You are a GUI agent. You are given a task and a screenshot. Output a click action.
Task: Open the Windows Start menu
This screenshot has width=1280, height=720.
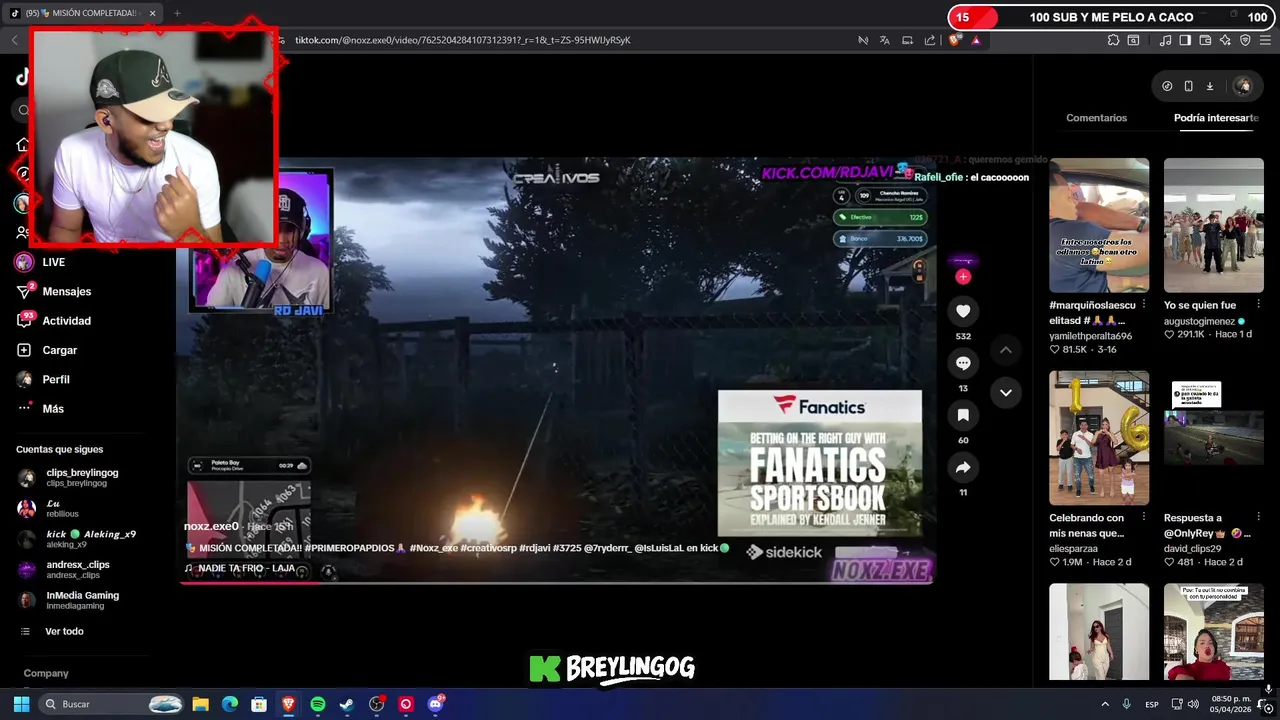pos(21,704)
